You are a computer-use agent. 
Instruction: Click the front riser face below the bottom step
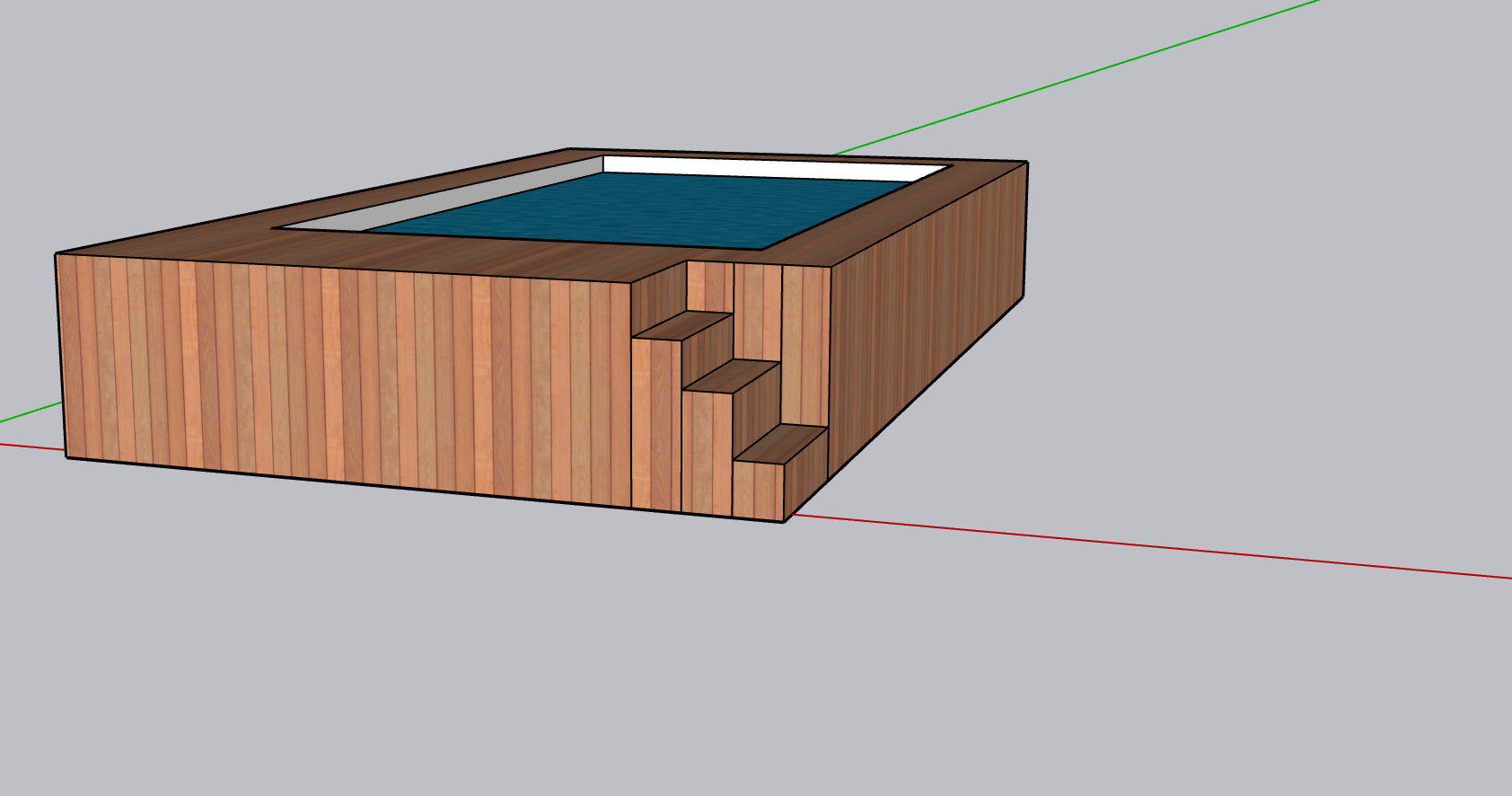coord(759,491)
